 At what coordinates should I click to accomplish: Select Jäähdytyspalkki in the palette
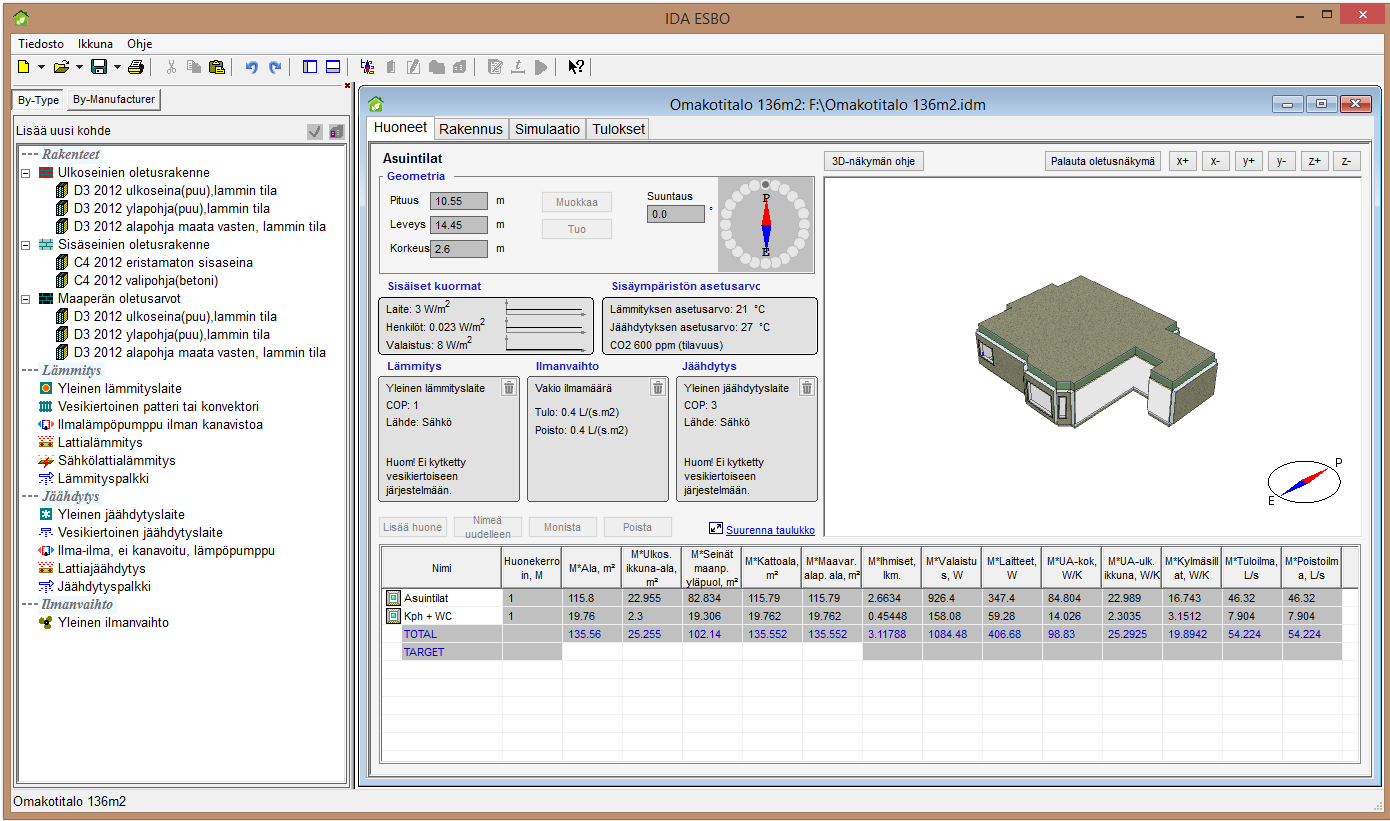tap(104, 586)
